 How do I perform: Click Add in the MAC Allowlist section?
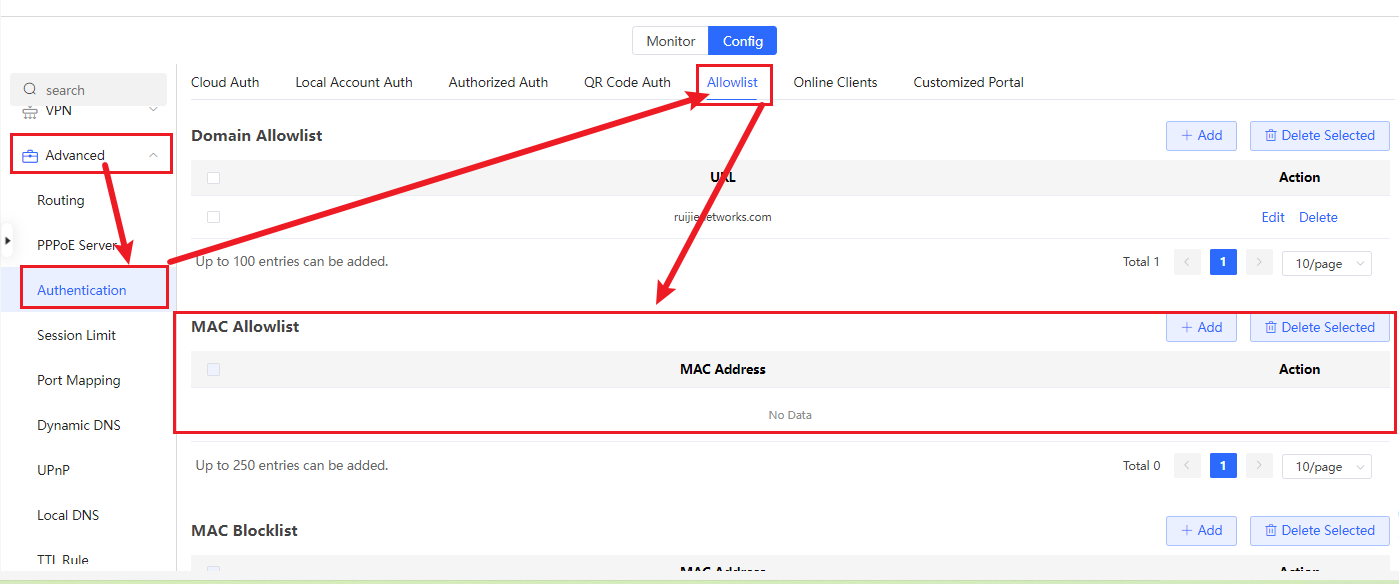coord(1201,328)
